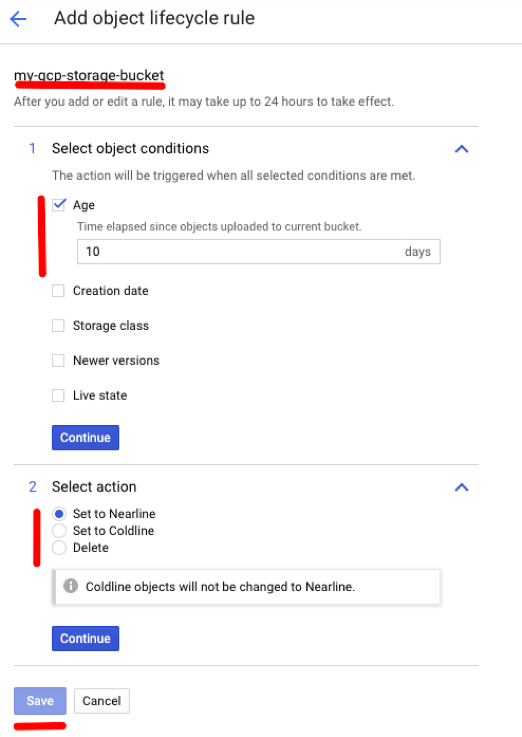Save the lifecycle rule

40,701
